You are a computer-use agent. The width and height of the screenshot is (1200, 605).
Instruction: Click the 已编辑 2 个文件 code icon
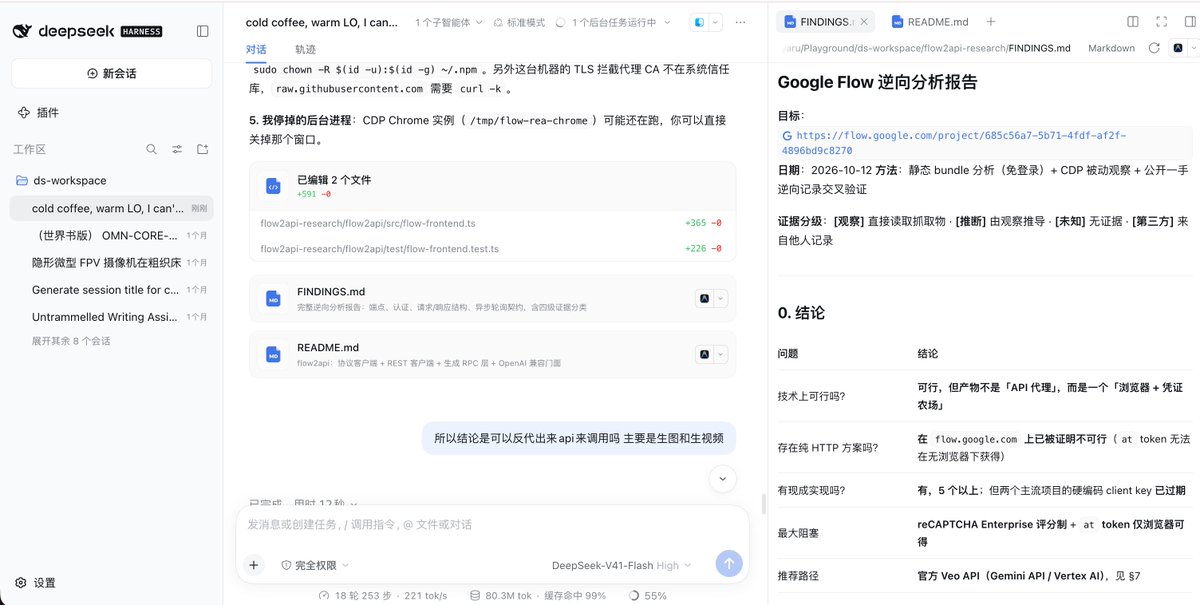[273, 186]
